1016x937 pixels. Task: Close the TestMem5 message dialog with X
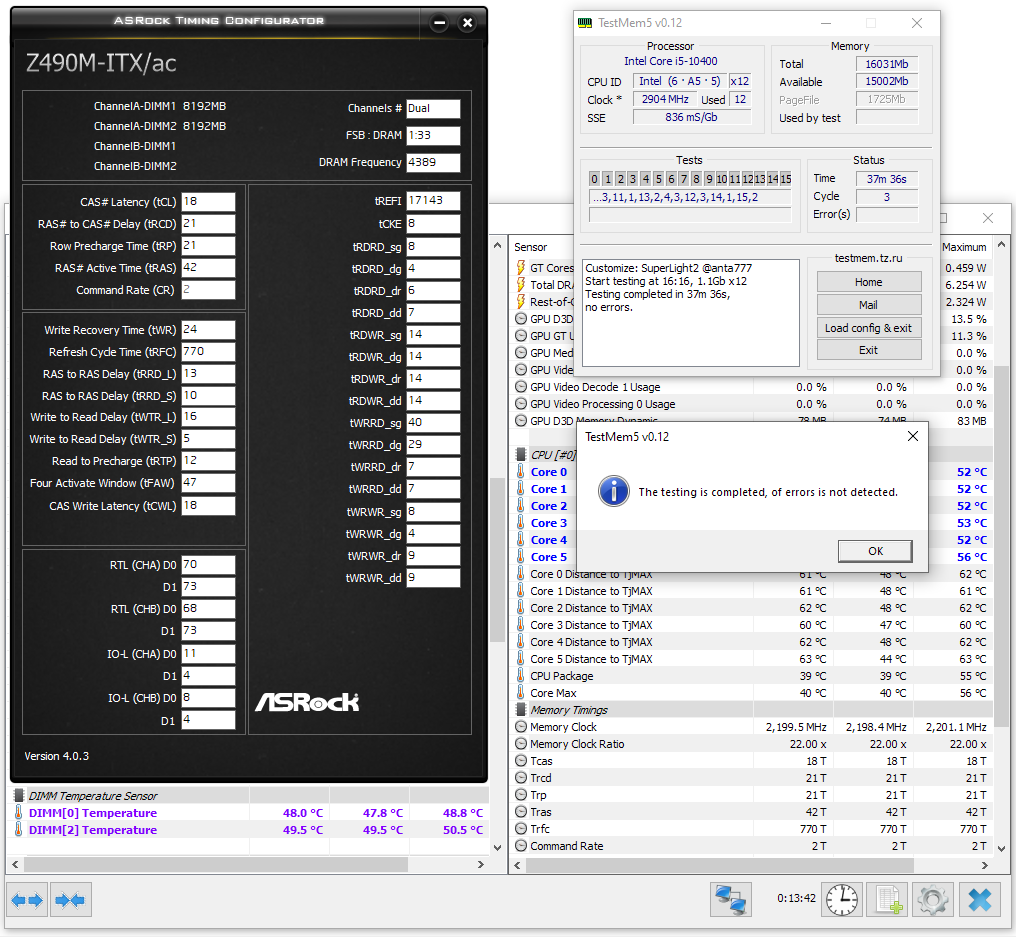tap(912, 436)
